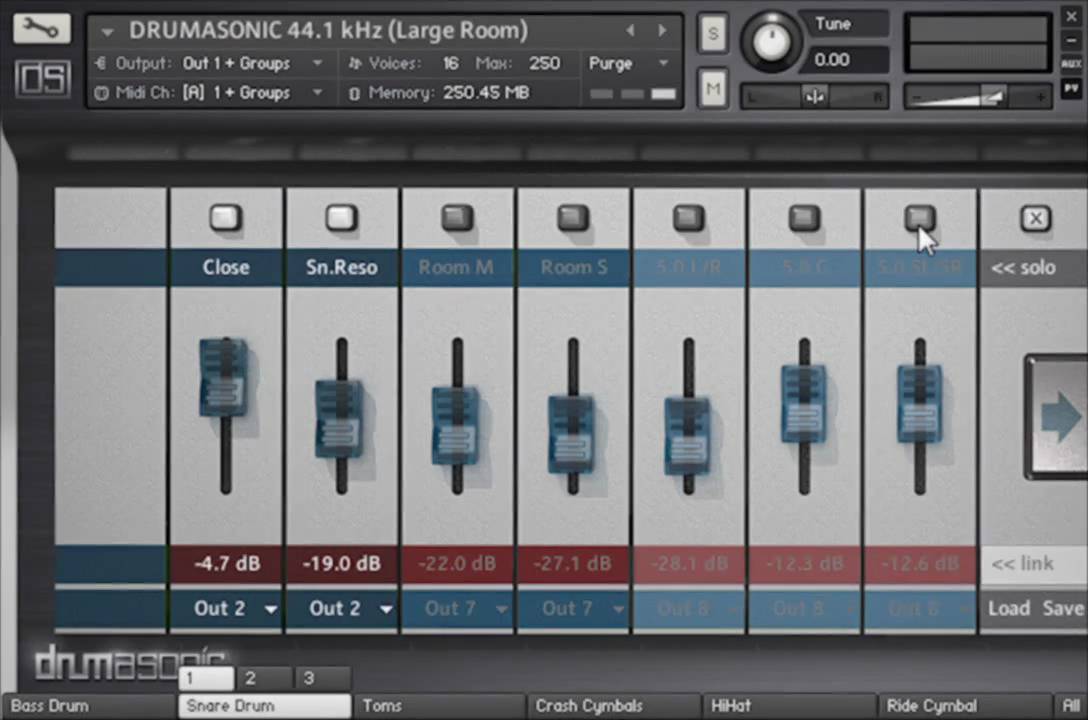Click the Room M channel fader

[456, 426]
